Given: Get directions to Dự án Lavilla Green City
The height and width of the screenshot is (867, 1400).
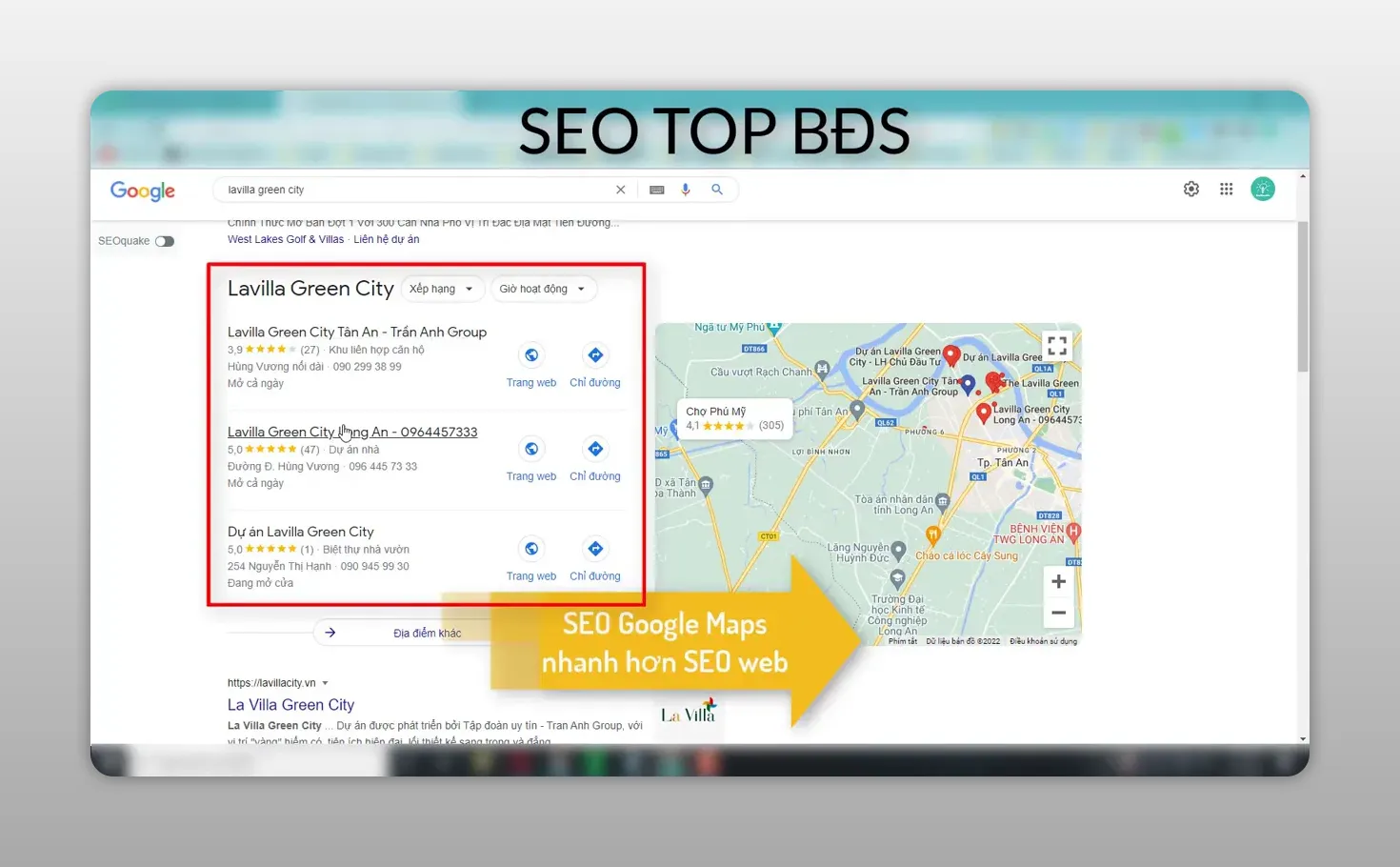Looking at the screenshot, I should click(x=595, y=559).
